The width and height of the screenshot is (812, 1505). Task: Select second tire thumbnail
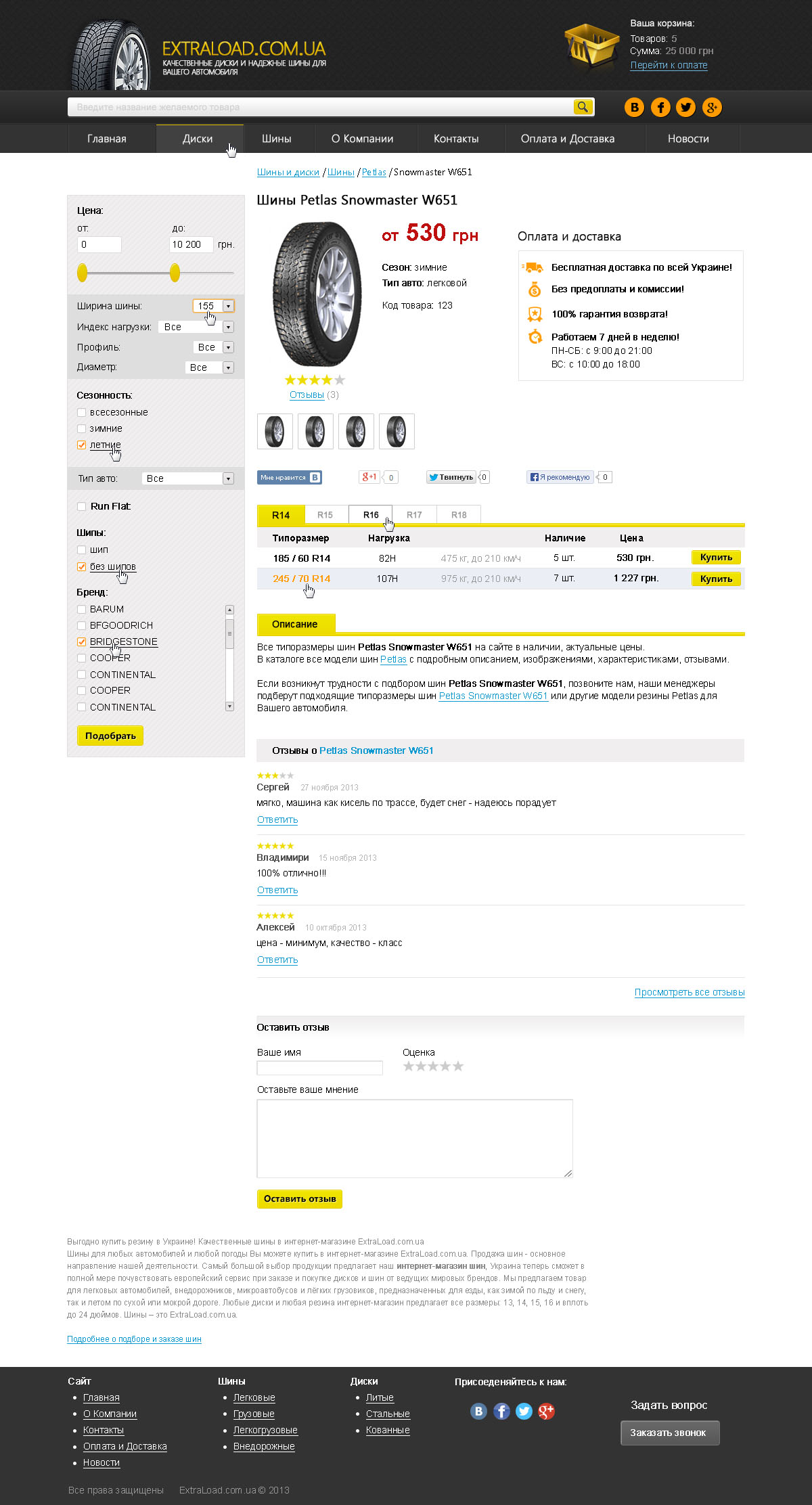click(x=315, y=431)
